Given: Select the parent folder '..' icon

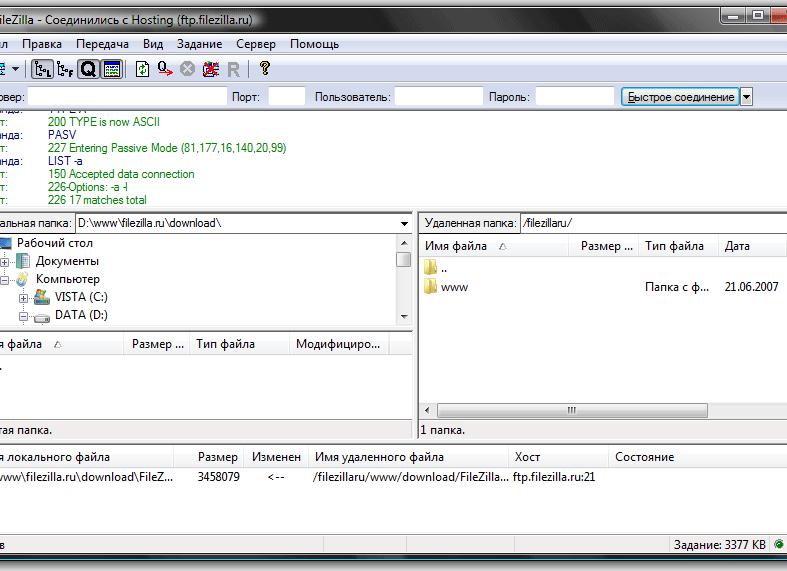Looking at the screenshot, I should pyautogui.click(x=430, y=267).
